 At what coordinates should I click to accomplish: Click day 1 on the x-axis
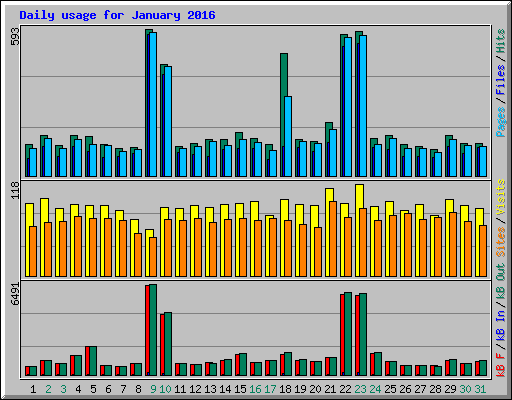click(x=33, y=389)
